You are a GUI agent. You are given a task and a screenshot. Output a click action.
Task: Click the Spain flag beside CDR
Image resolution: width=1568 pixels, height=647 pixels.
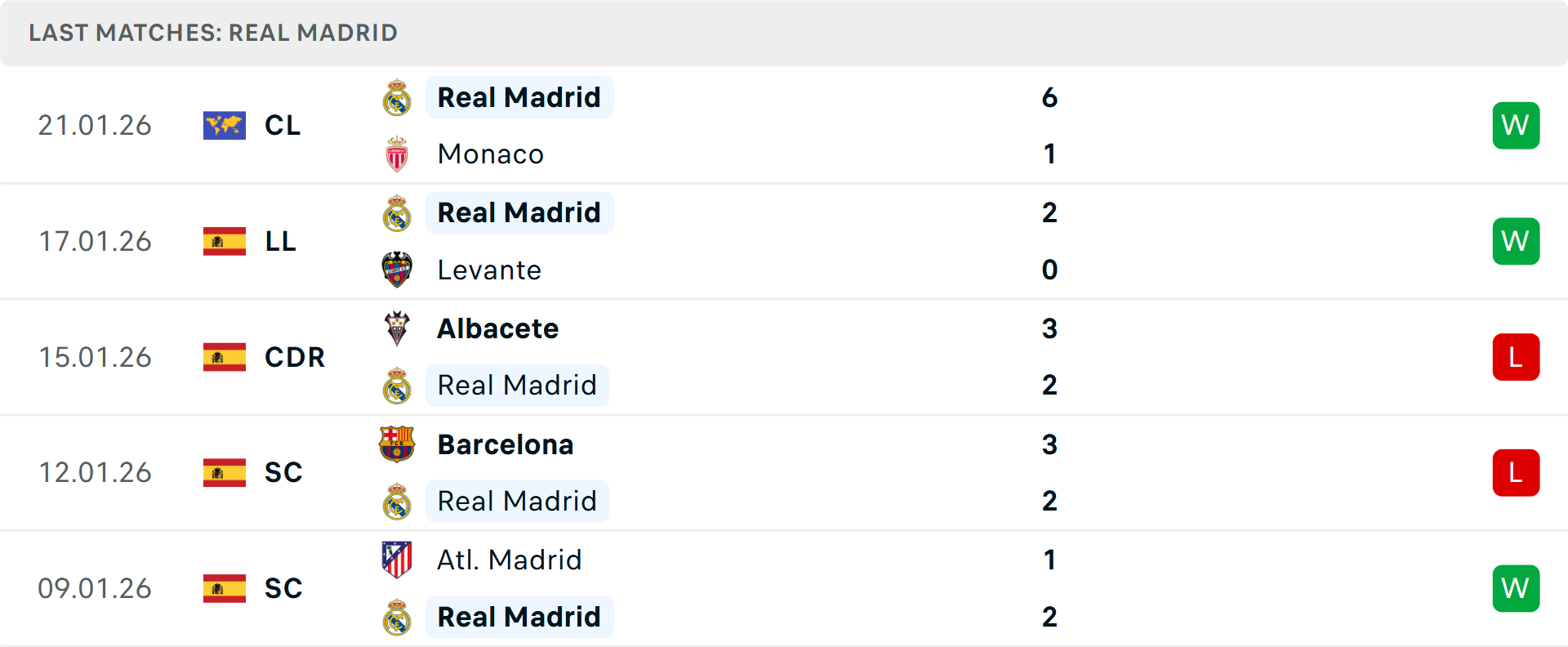coord(225,357)
